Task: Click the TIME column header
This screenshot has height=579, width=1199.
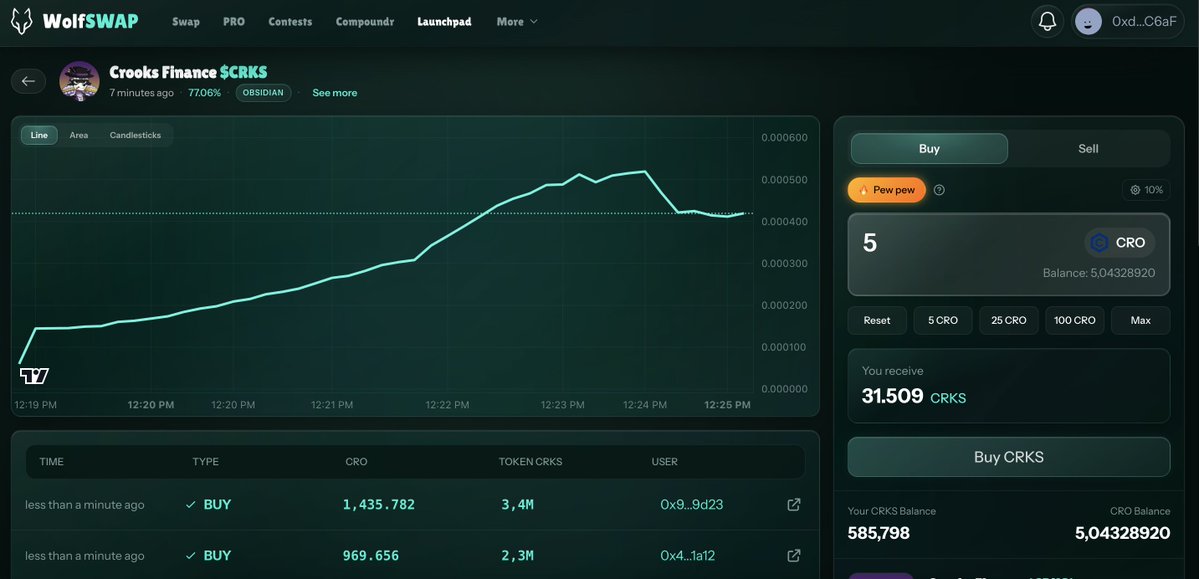Action: 51,462
